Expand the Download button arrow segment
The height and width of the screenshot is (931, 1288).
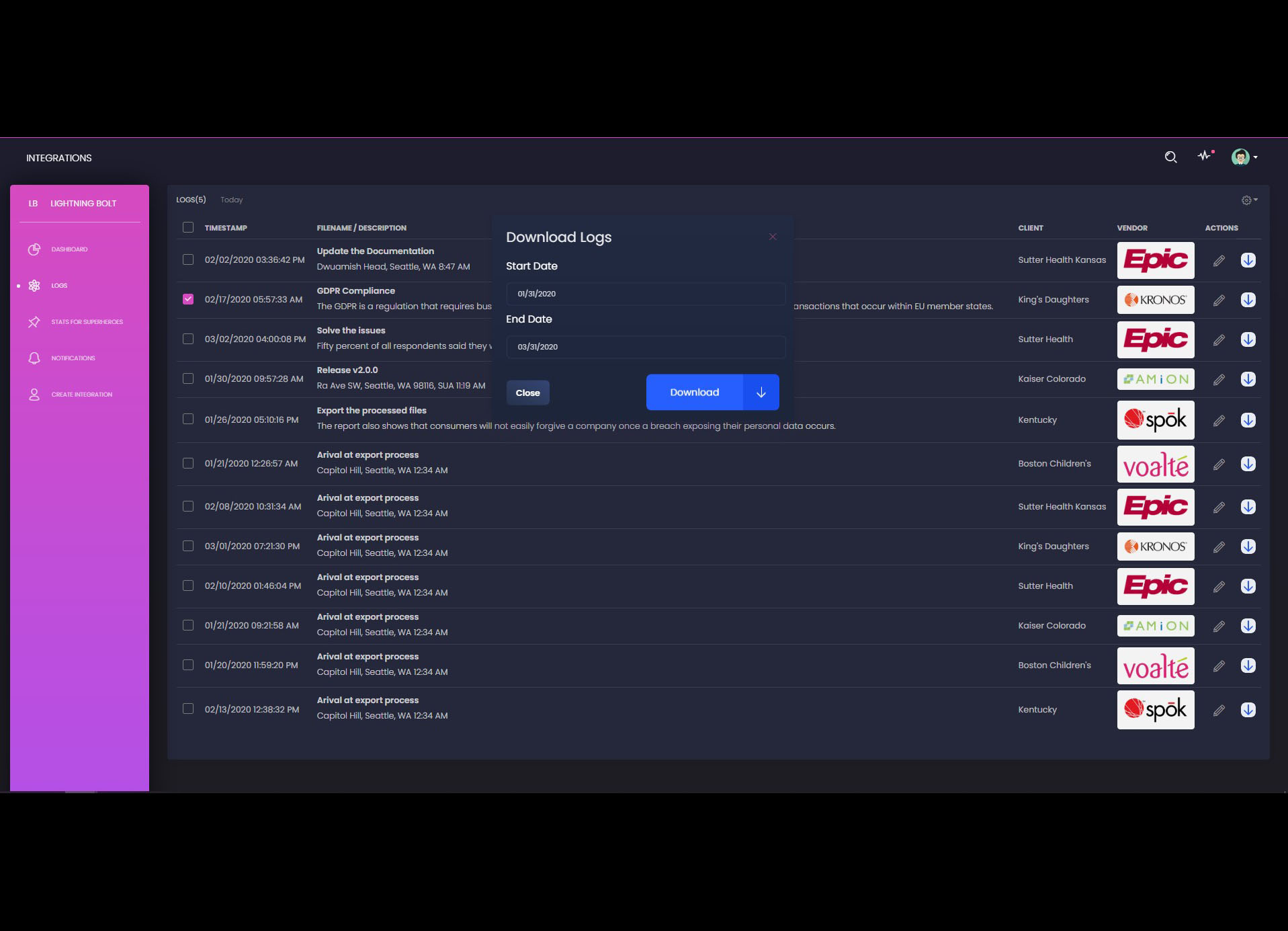(761, 393)
